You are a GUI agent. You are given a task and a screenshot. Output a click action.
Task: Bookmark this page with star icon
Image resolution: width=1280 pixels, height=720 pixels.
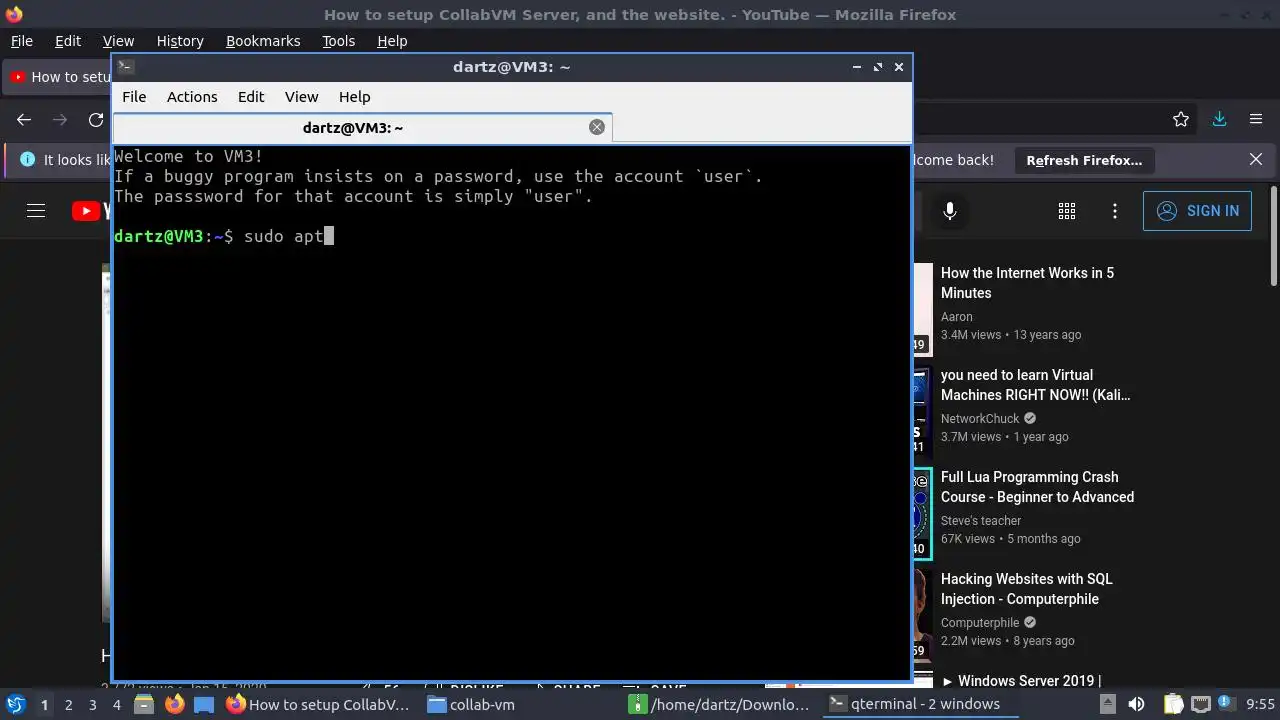tap(1181, 119)
